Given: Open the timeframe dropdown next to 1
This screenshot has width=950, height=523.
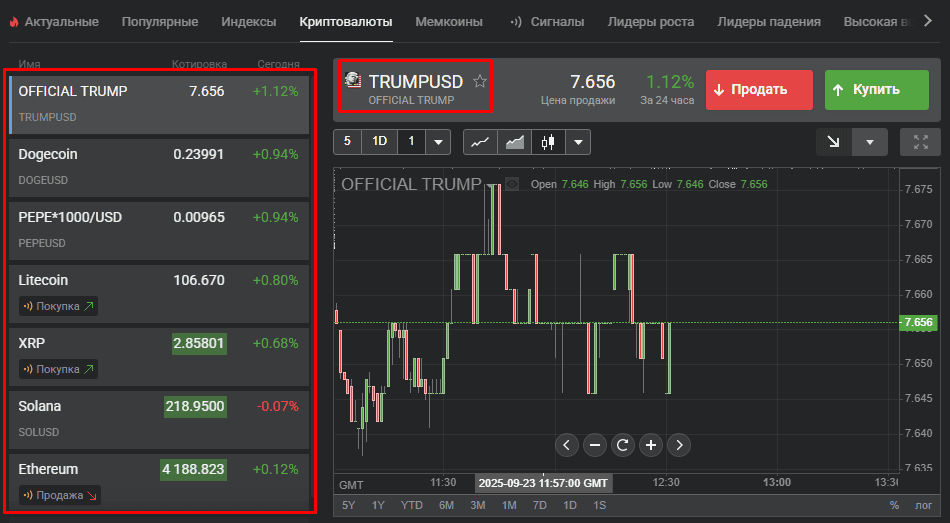Looking at the screenshot, I should click(x=438, y=142).
